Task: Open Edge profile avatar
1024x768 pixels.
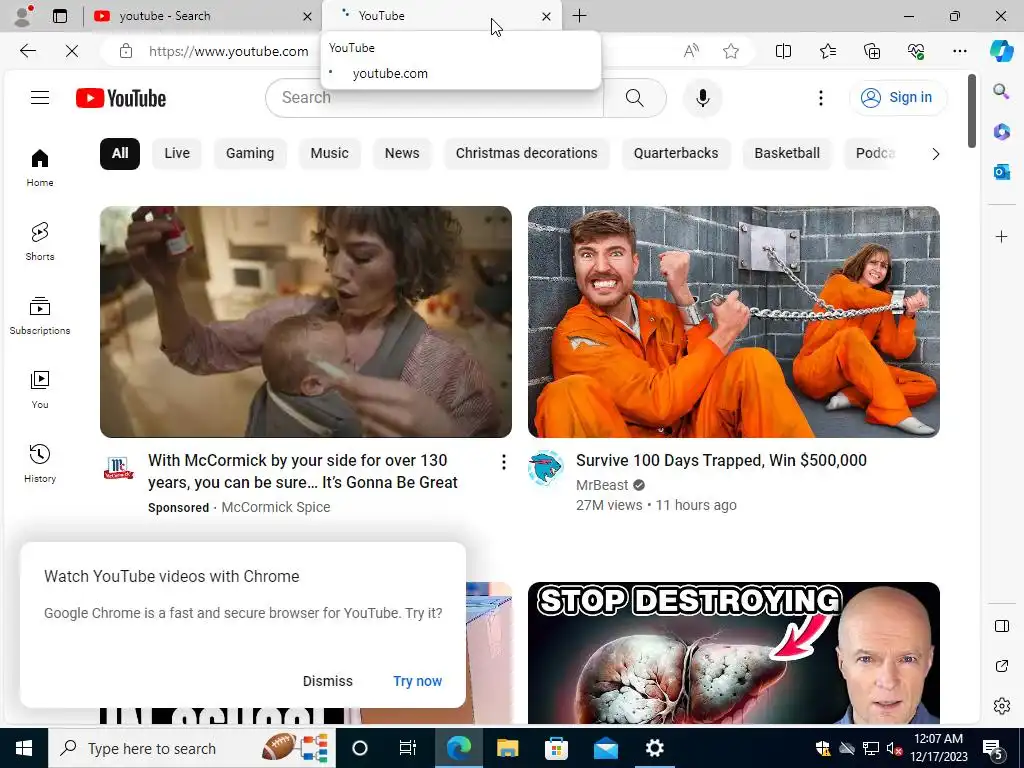Action: (23, 16)
